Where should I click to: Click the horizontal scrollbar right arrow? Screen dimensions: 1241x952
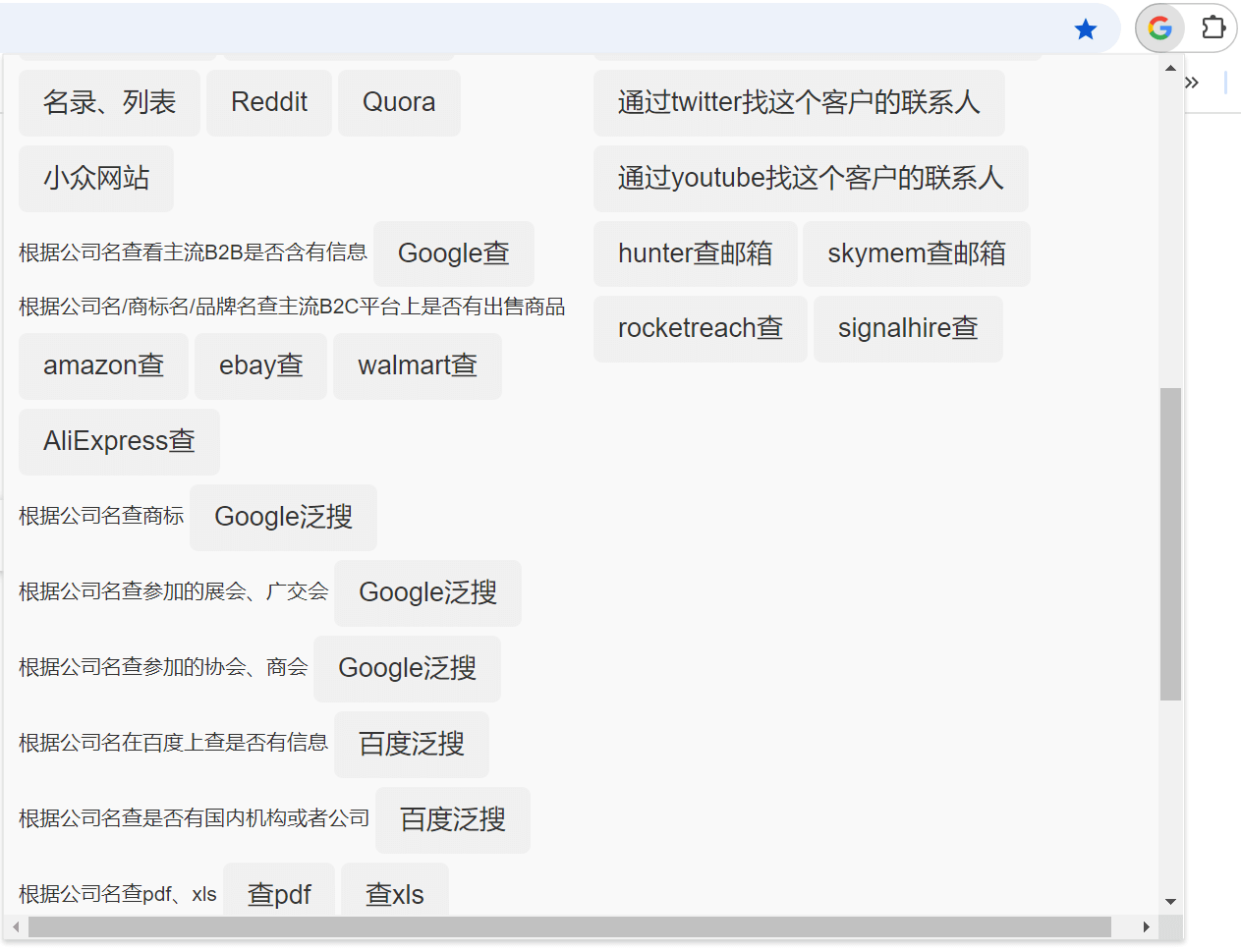tap(1146, 926)
